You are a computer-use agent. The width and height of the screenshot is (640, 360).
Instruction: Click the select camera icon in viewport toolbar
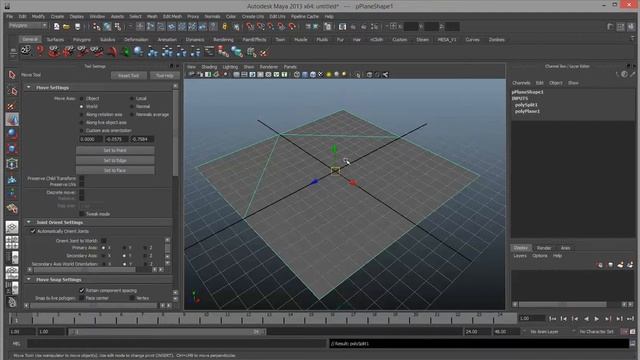coord(191,75)
